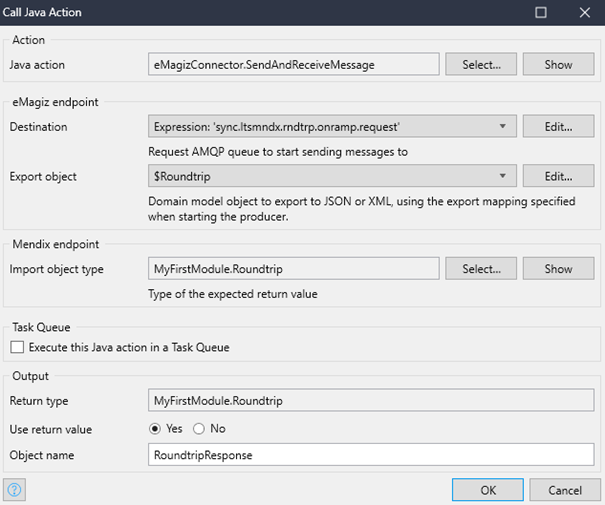This screenshot has width=605, height=505.
Task: Click the 'Java action' label
Action: (x=37, y=65)
